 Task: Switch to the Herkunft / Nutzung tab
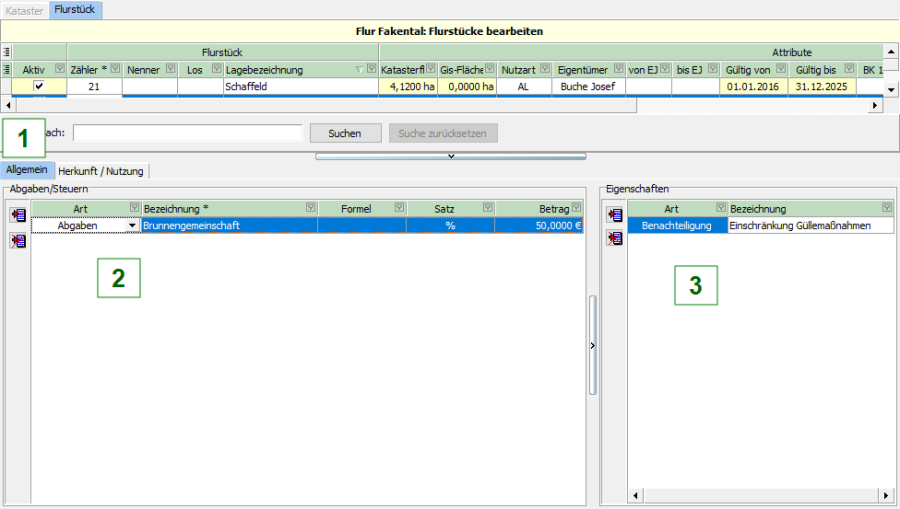(x=101, y=171)
